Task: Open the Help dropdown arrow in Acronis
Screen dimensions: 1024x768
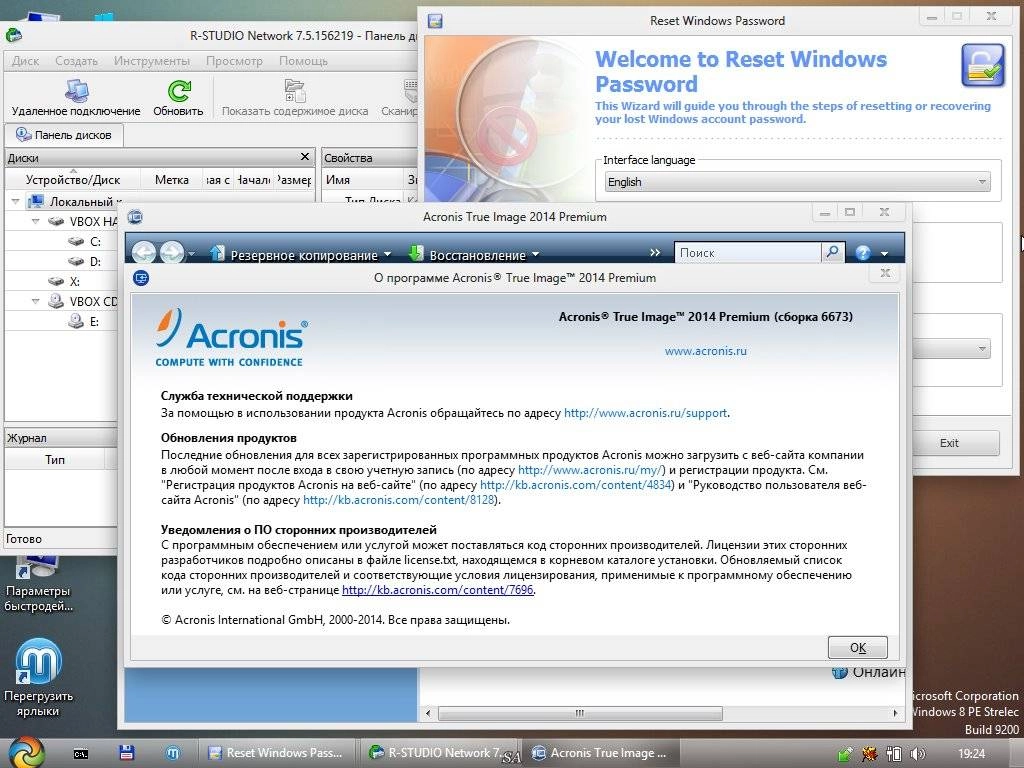Action: pos(884,253)
